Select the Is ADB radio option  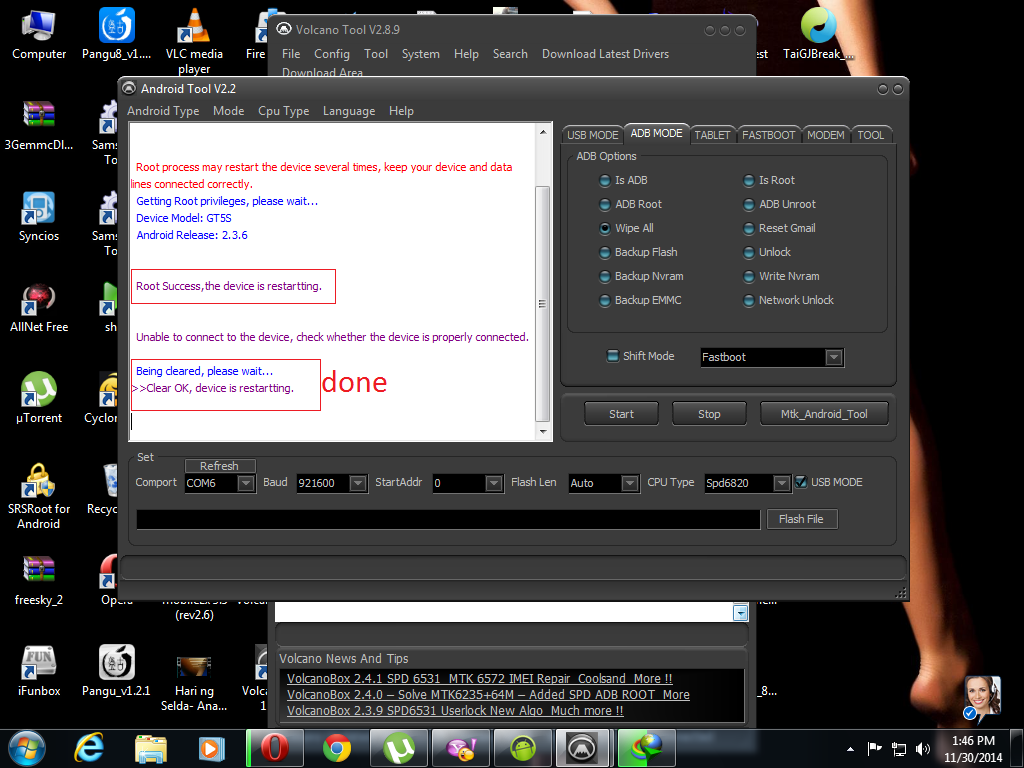click(605, 180)
